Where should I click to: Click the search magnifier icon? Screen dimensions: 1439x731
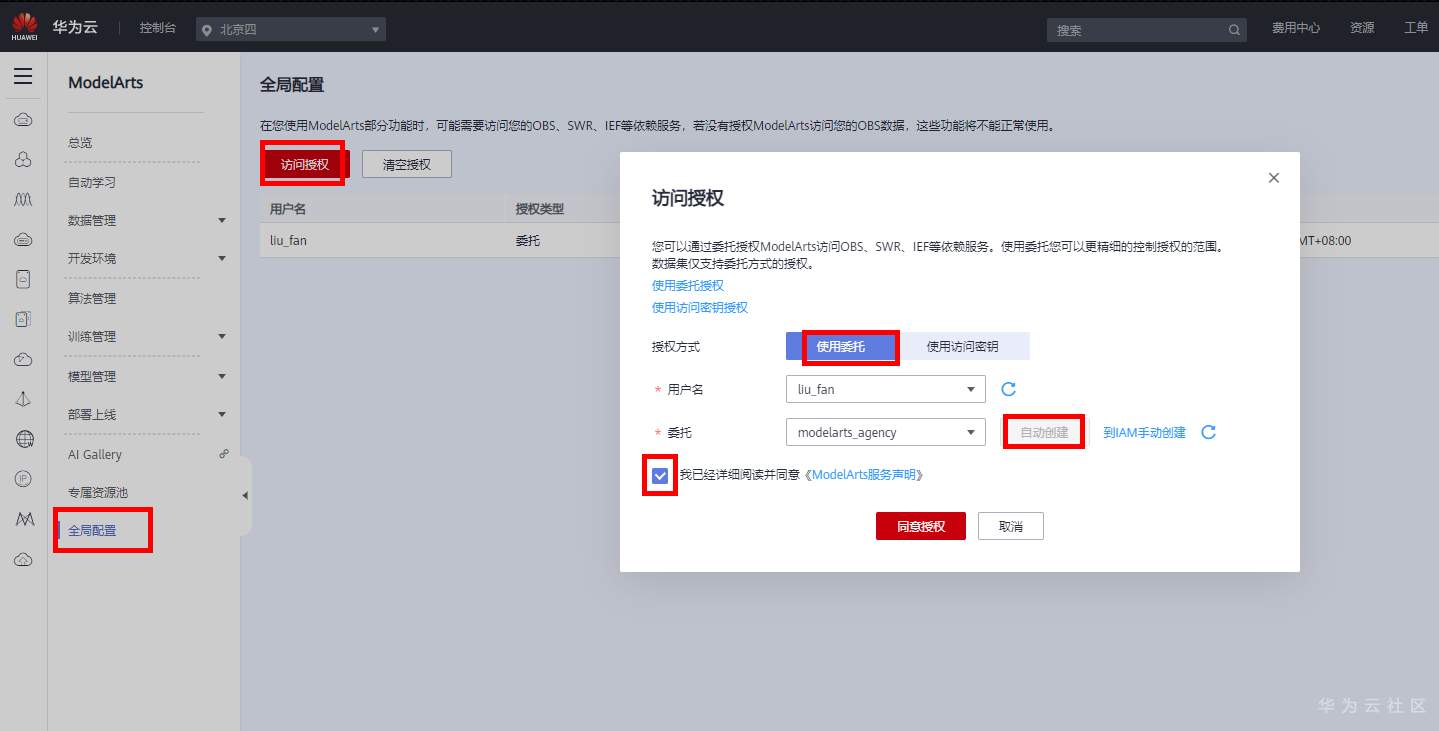coord(1235,30)
